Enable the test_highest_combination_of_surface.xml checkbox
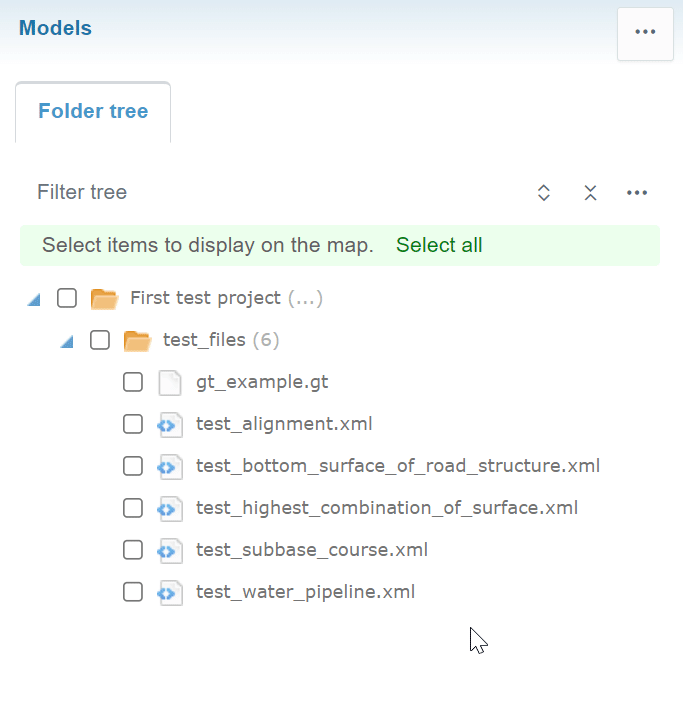 [x=133, y=508]
